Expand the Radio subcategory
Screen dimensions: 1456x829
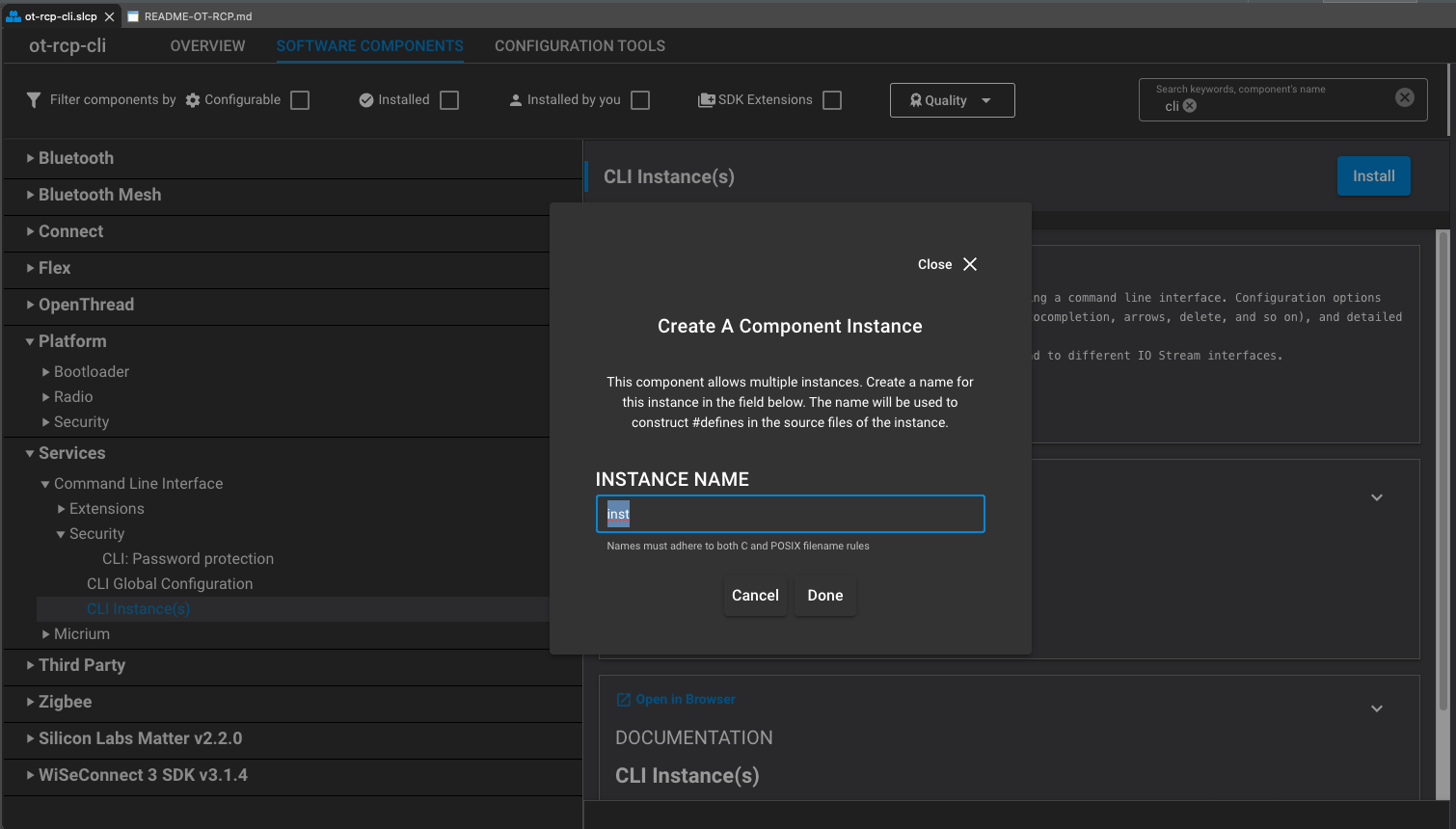(x=46, y=397)
